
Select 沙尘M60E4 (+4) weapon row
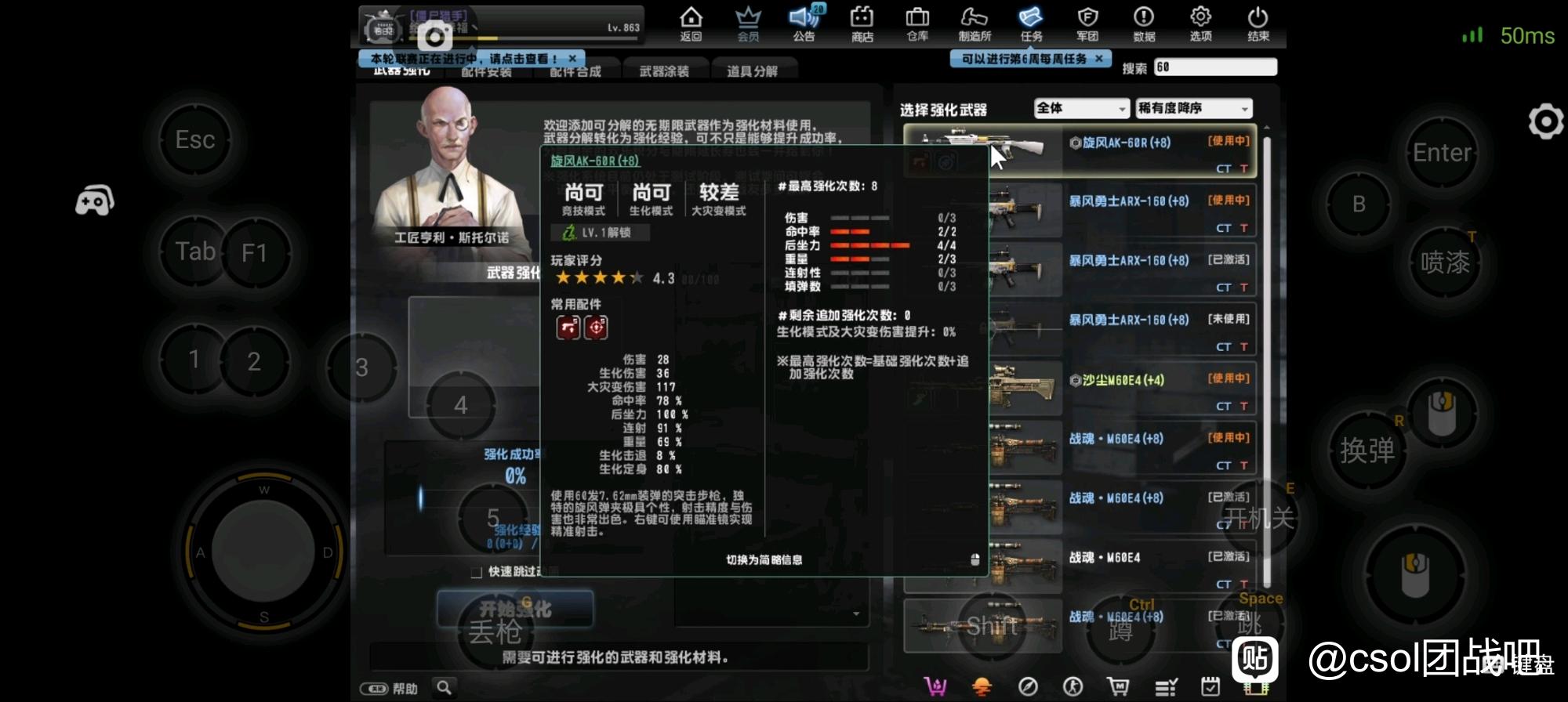[x=1080, y=389]
